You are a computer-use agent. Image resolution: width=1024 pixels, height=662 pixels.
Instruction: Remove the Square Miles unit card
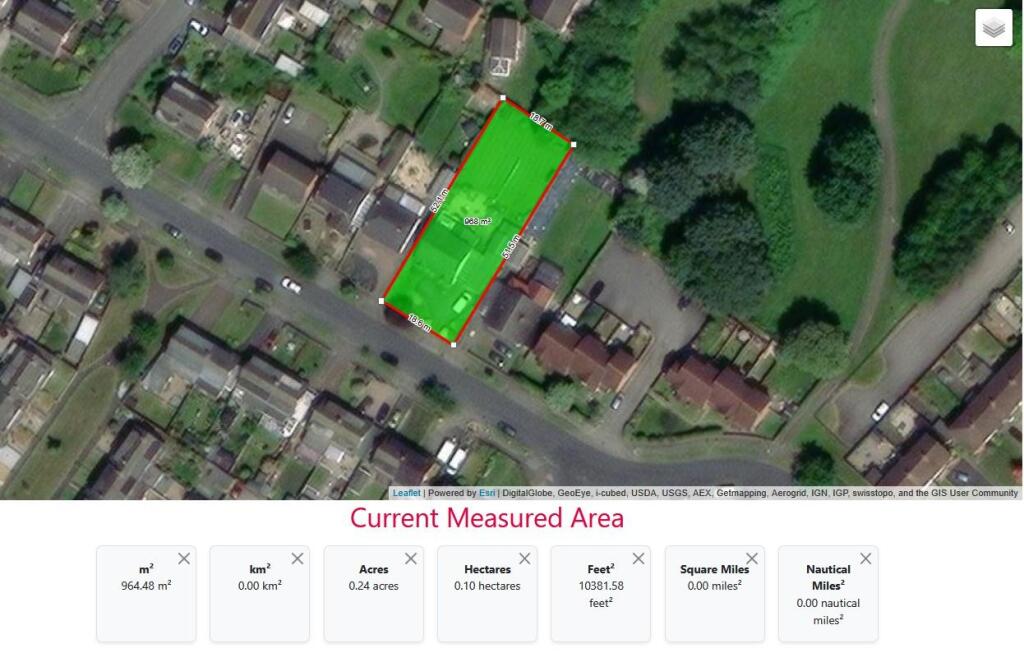pos(752,558)
